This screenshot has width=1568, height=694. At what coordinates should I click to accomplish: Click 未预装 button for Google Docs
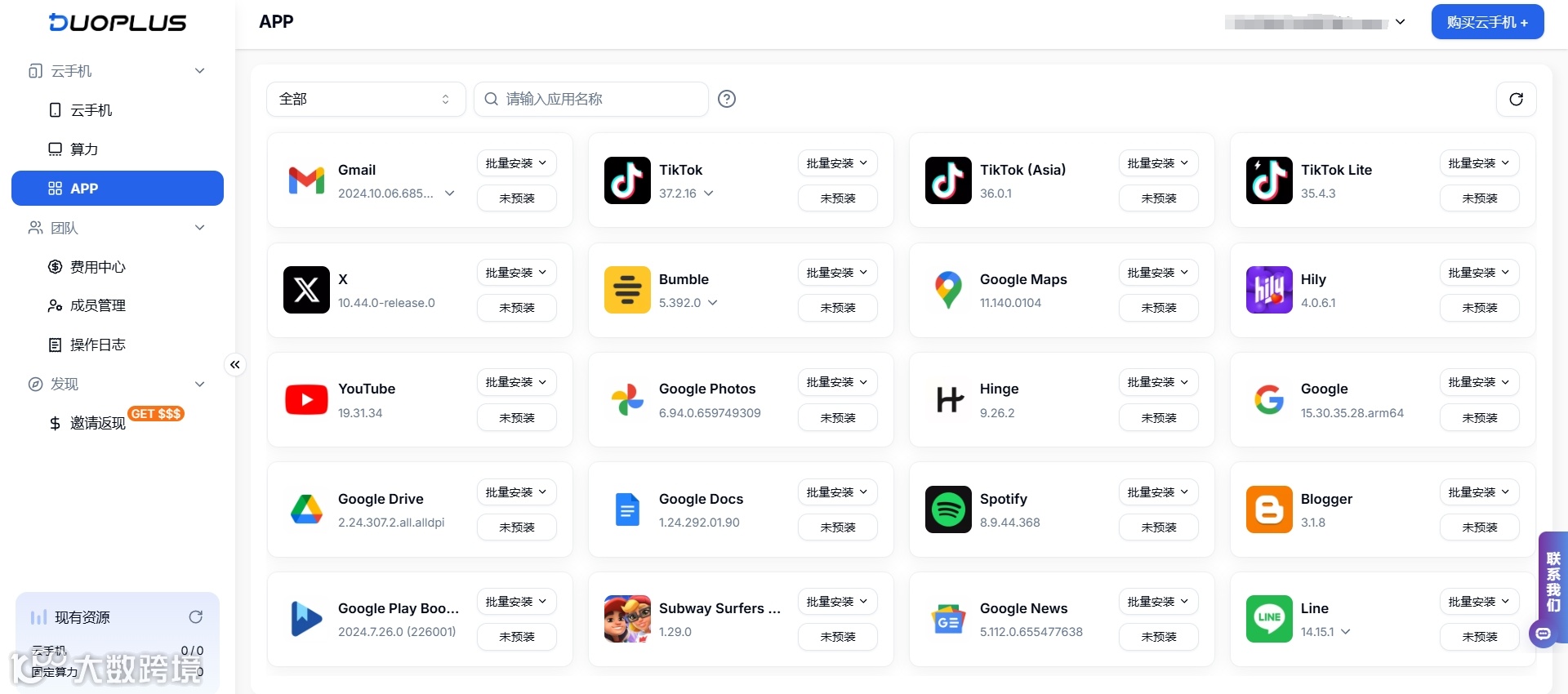tap(837, 527)
